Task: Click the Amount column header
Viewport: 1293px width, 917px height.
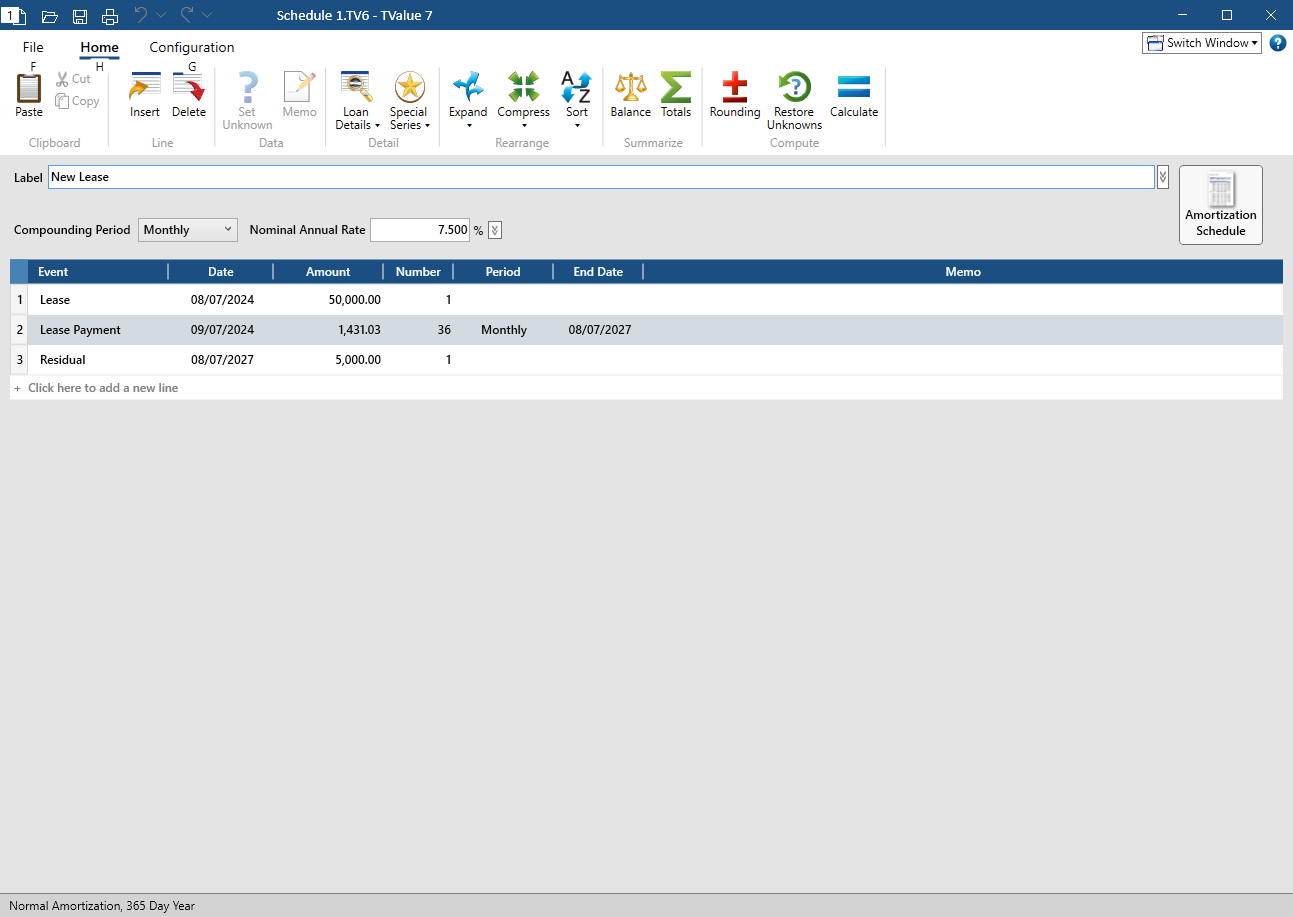Action: [328, 272]
